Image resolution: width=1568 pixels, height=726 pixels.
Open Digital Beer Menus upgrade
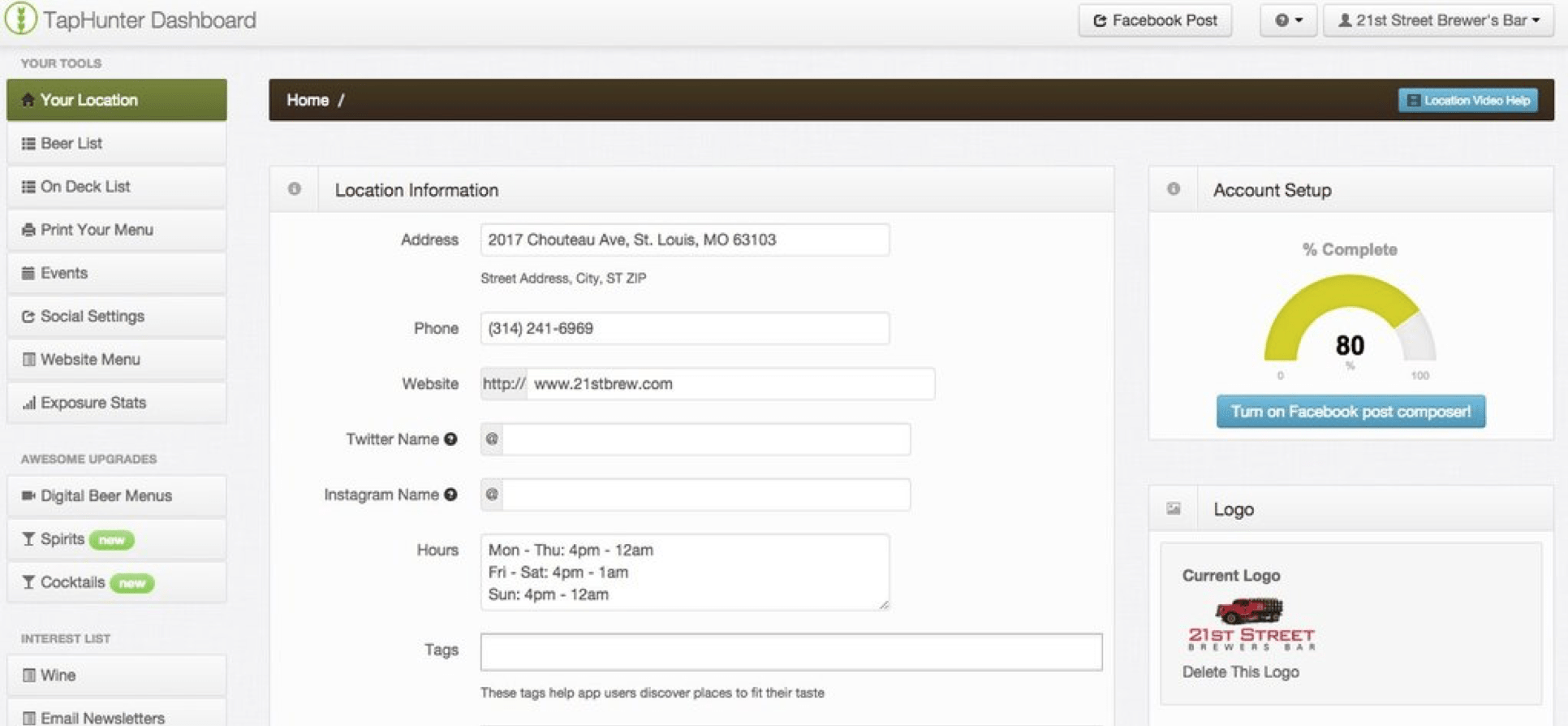point(117,495)
